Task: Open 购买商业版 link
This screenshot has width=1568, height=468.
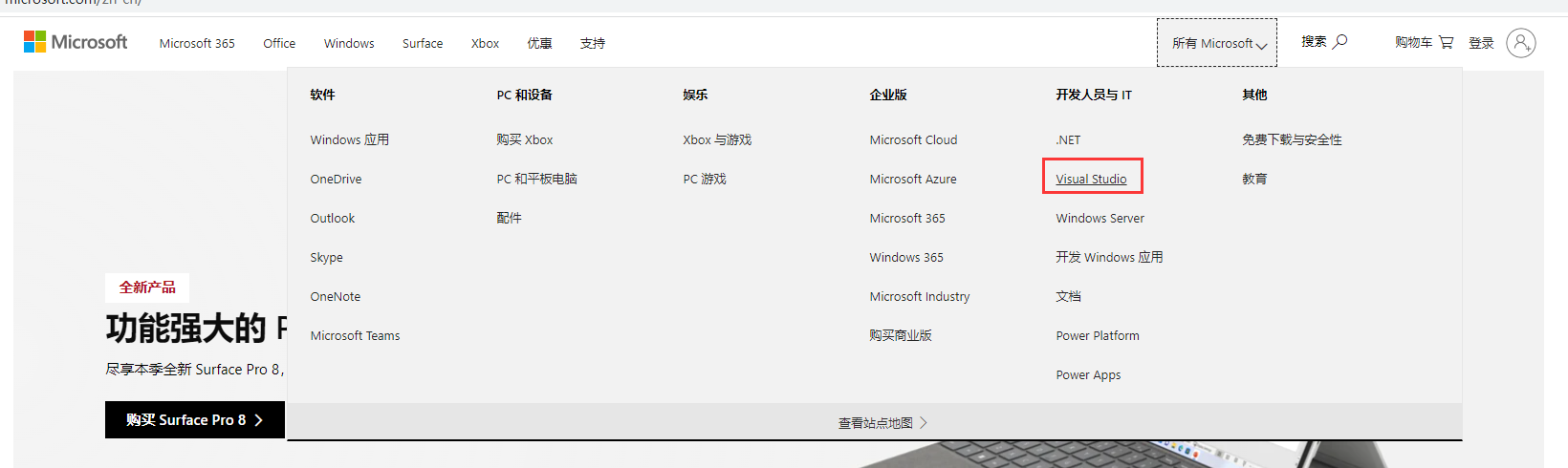Action: click(x=901, y=335)
